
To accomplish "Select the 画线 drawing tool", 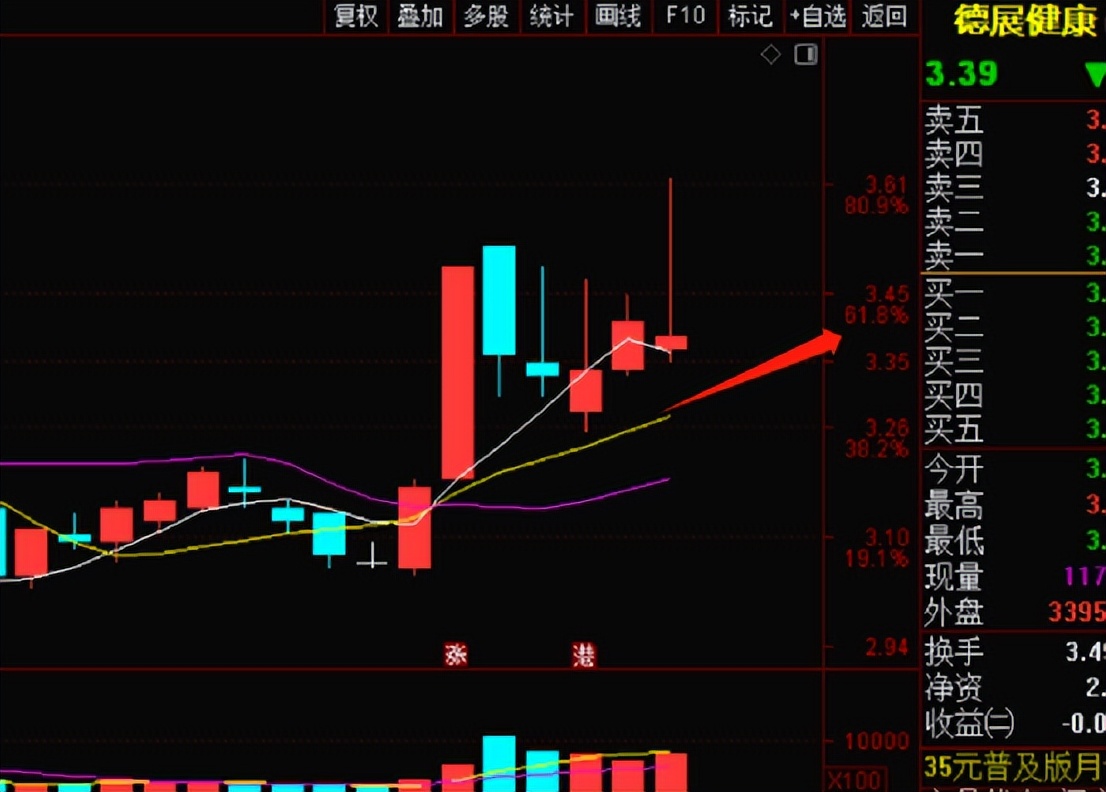I will [x=618, y=16].
